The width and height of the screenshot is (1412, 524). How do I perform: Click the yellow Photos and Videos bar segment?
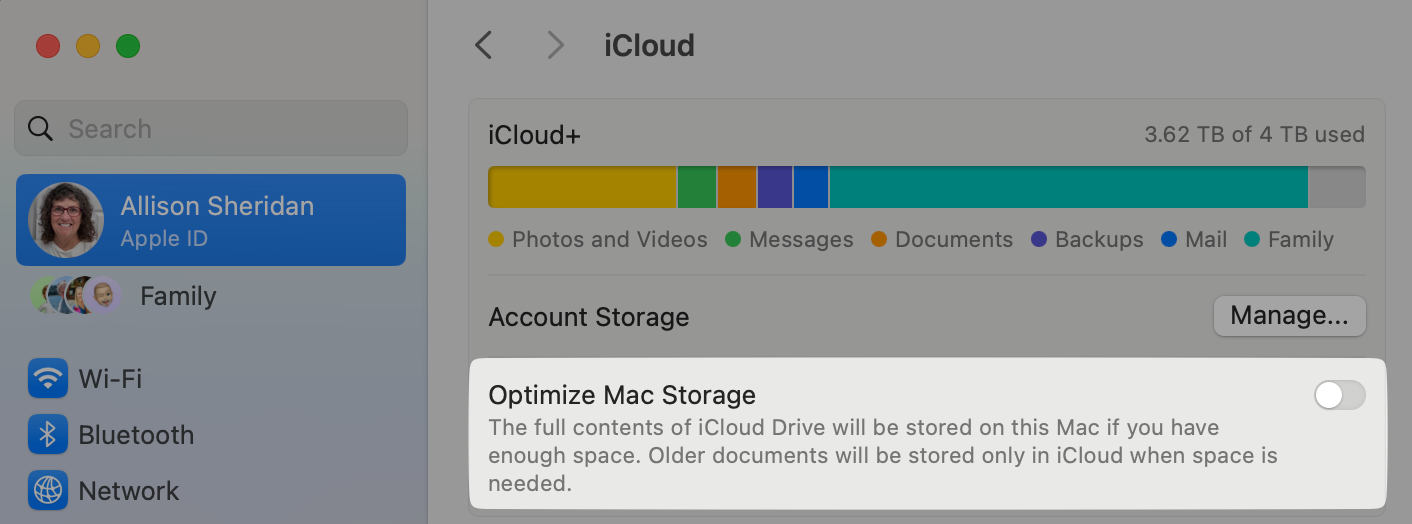(x=582, y=187)
